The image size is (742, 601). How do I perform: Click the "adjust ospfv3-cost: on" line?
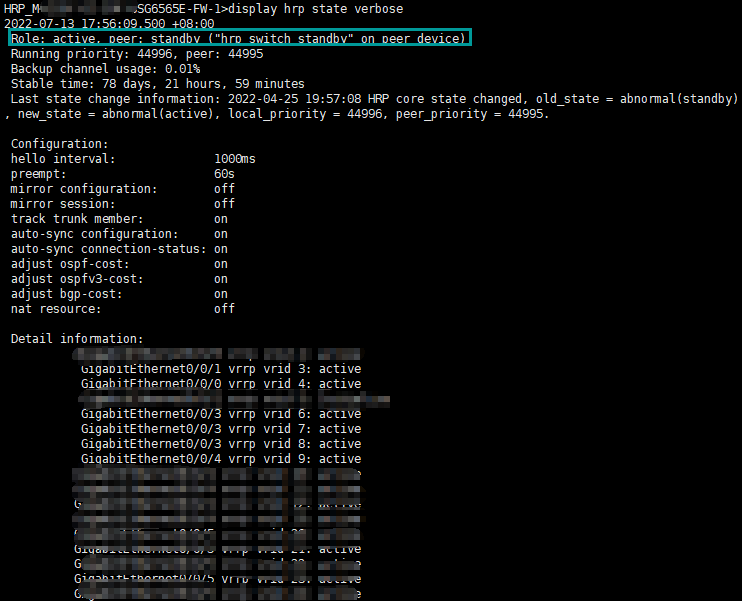(119, 279)
